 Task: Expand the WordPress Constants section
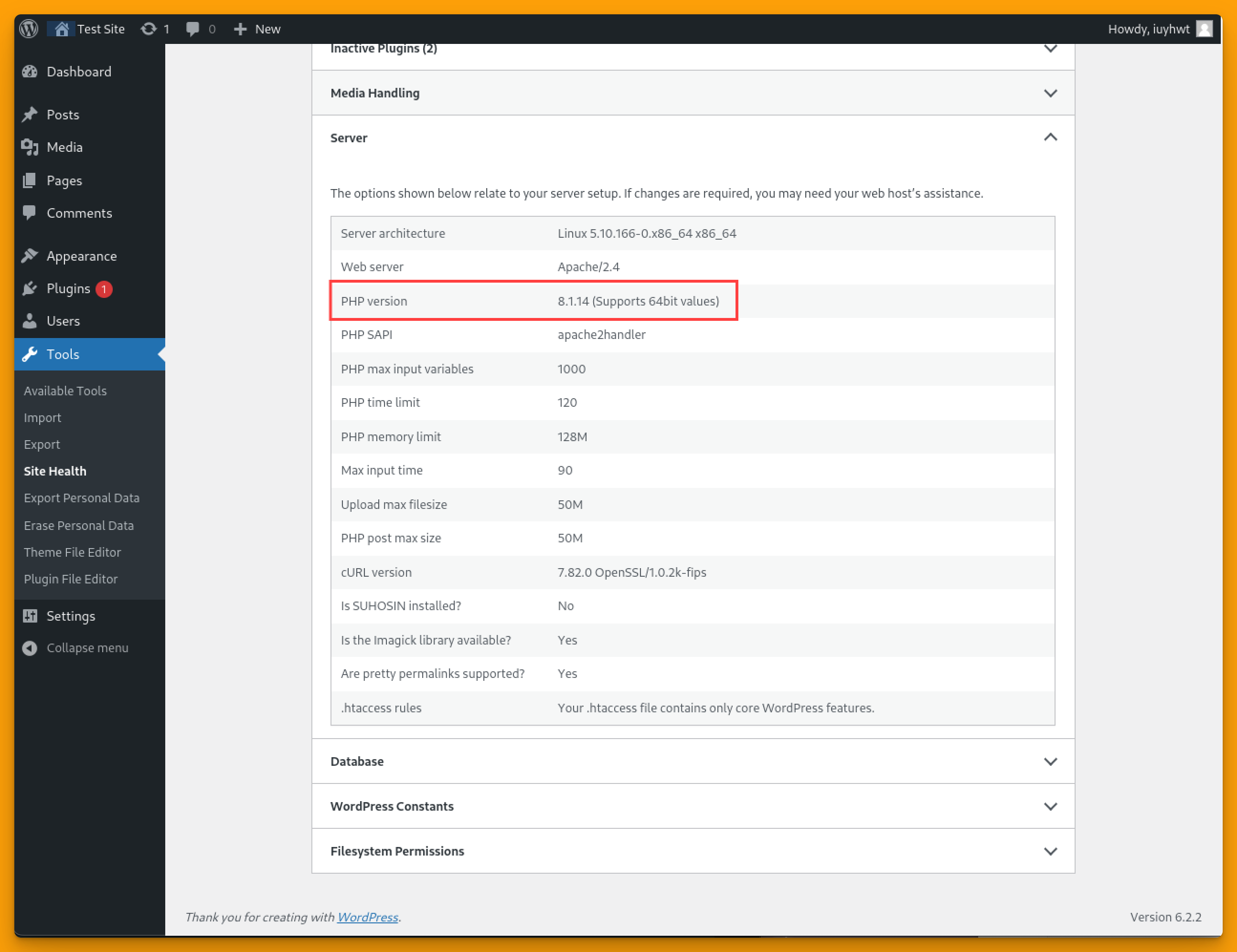[693, 805]
